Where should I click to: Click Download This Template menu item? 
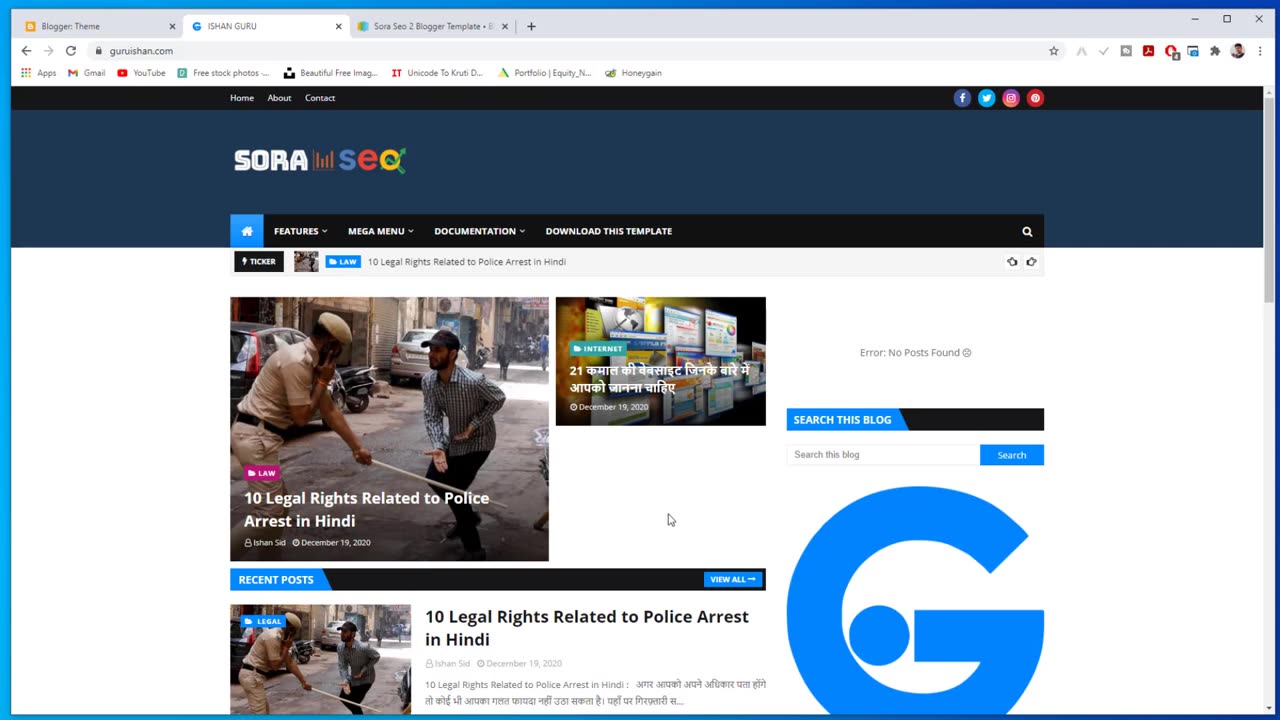(x=608, y=231)
